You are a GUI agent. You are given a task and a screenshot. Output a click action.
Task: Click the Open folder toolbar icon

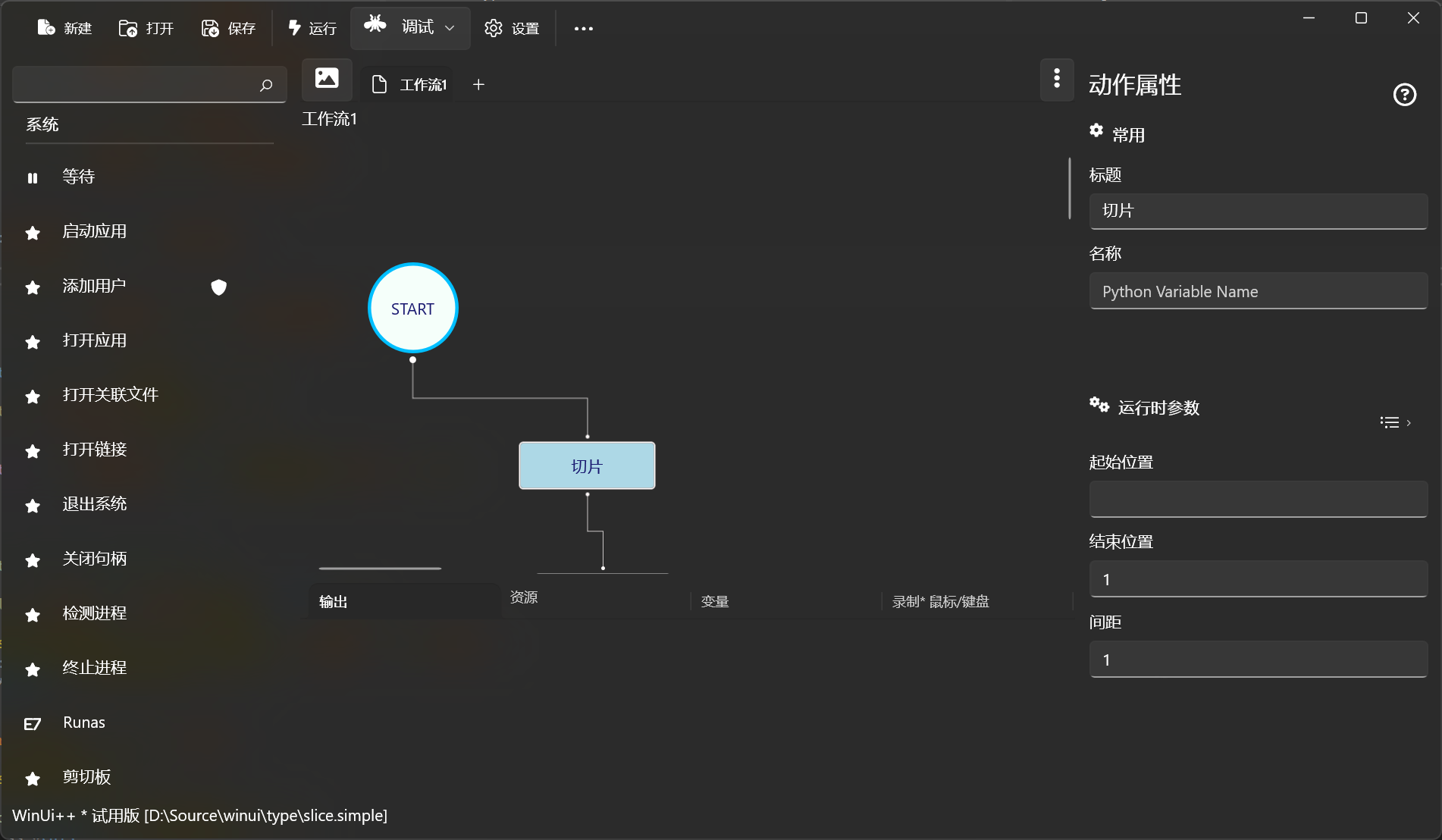pyautogui.click(x=128, y=28)
